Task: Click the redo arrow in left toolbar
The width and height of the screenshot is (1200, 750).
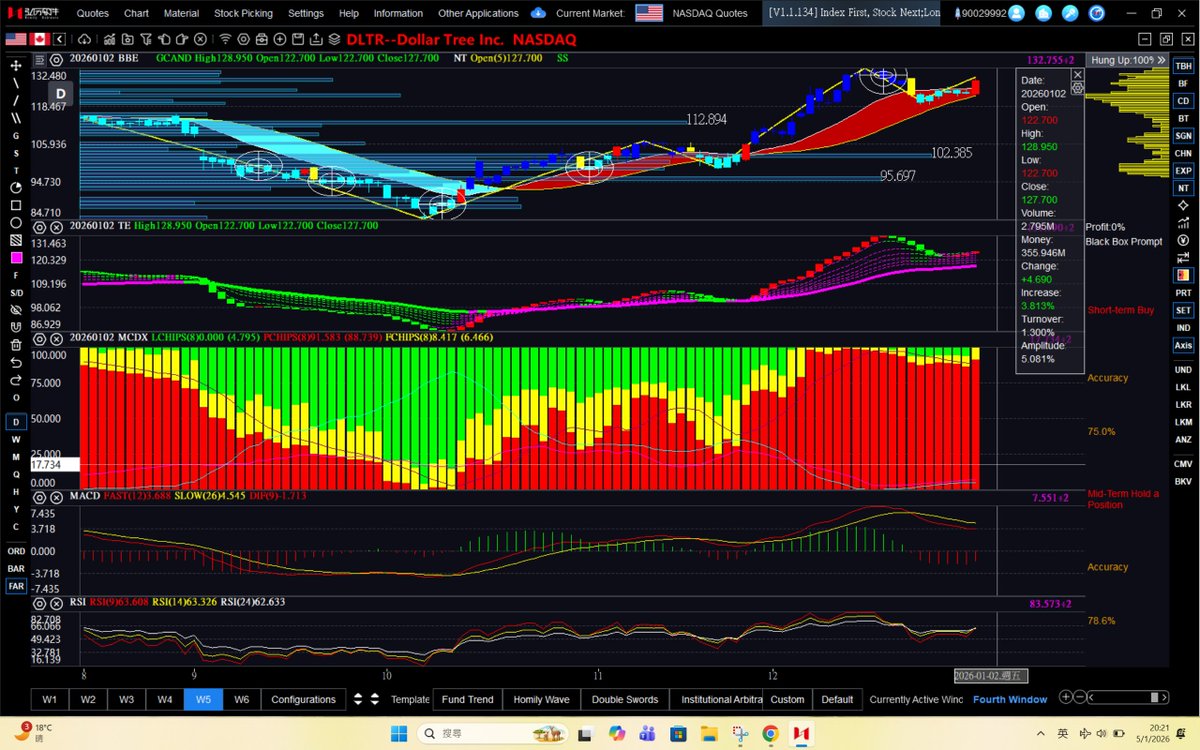Action: click(x=15, y=381)
